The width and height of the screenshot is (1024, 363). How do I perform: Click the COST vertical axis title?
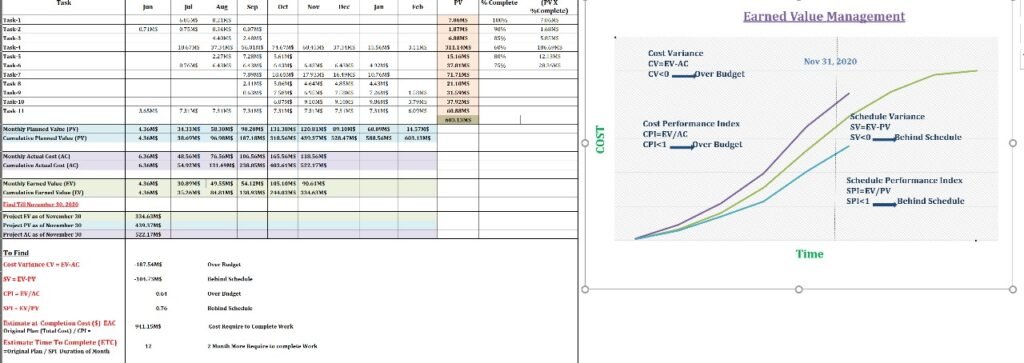[601, 140]
